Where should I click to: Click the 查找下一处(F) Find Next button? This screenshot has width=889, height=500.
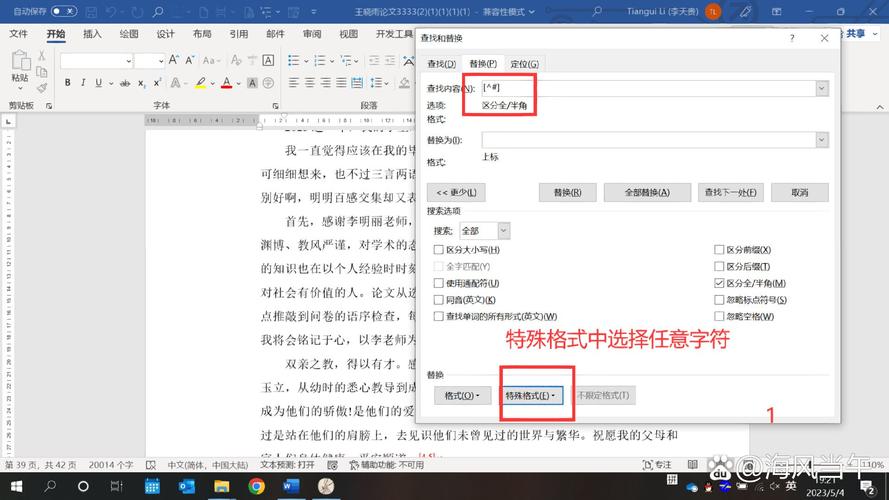click(x=730, y=192)
